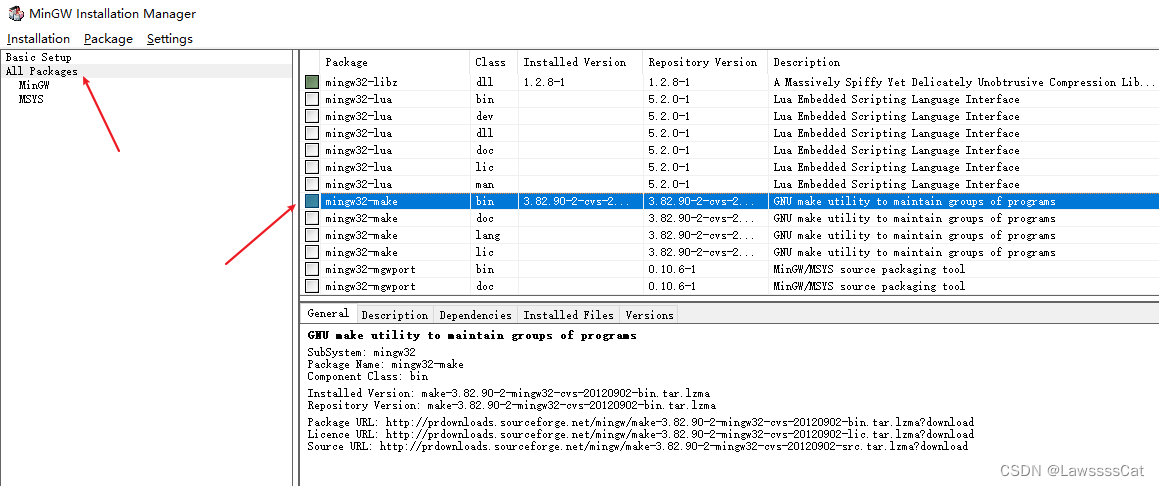
Task: Select All Packages in the left tree
Action: click(x=41, y=71)
